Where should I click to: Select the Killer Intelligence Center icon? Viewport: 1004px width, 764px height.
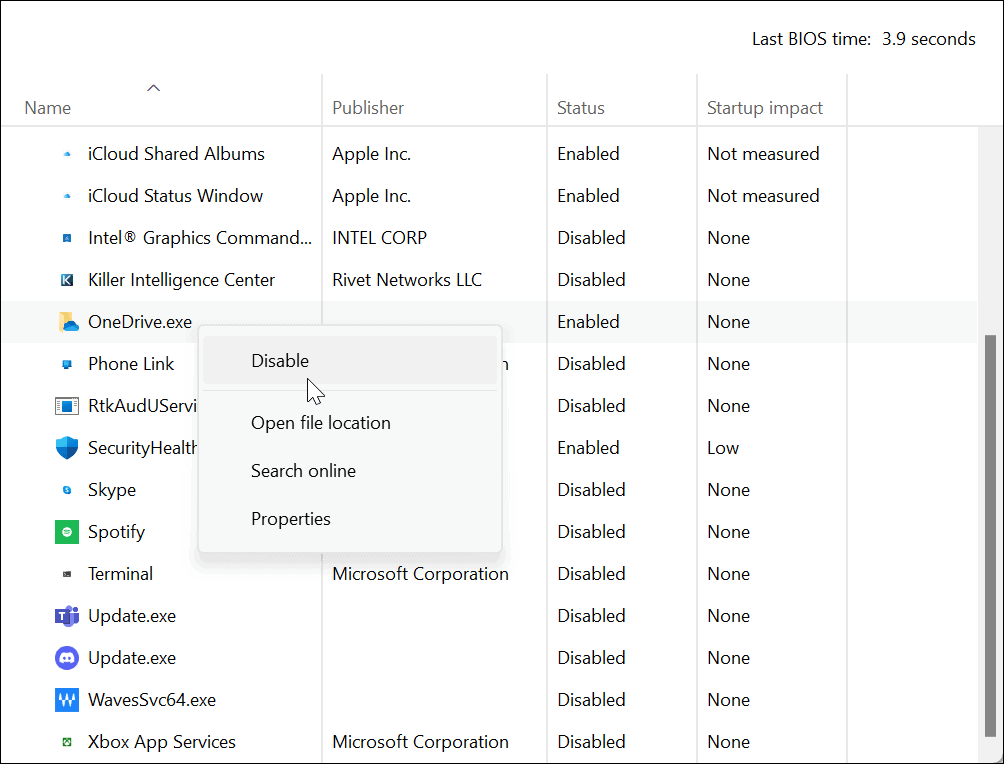click(66, 279)
